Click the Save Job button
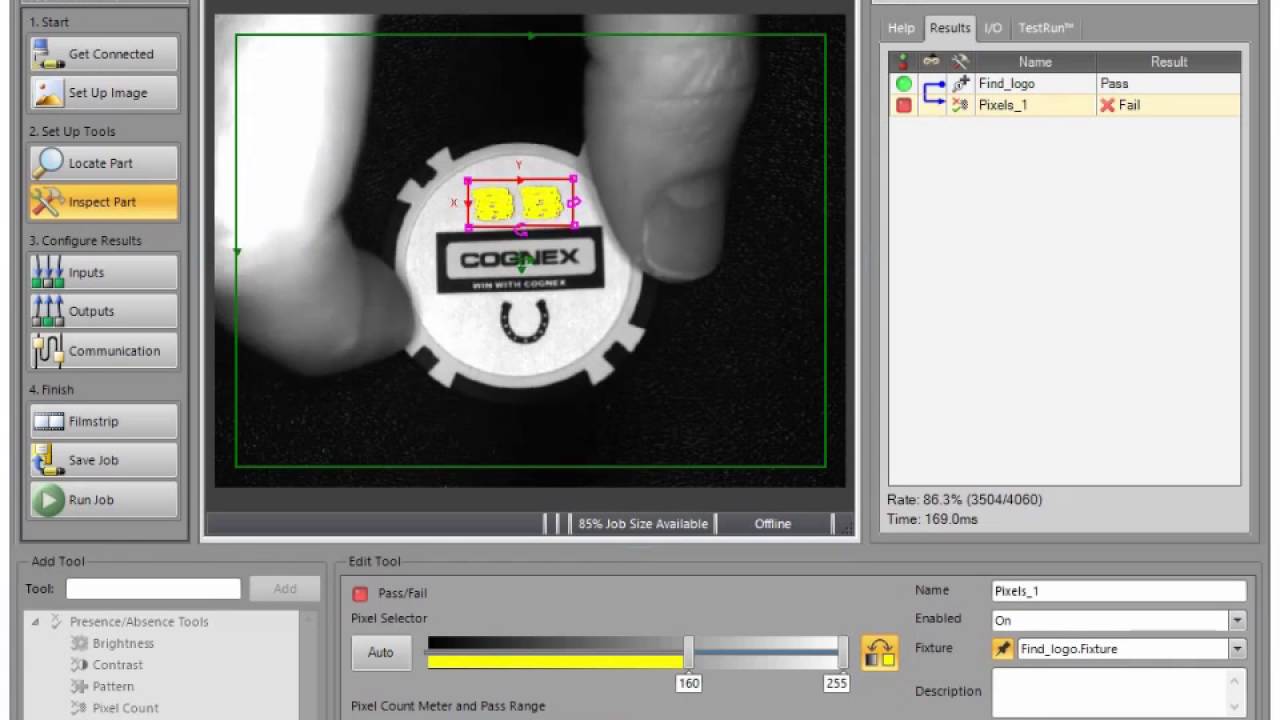 104,460
